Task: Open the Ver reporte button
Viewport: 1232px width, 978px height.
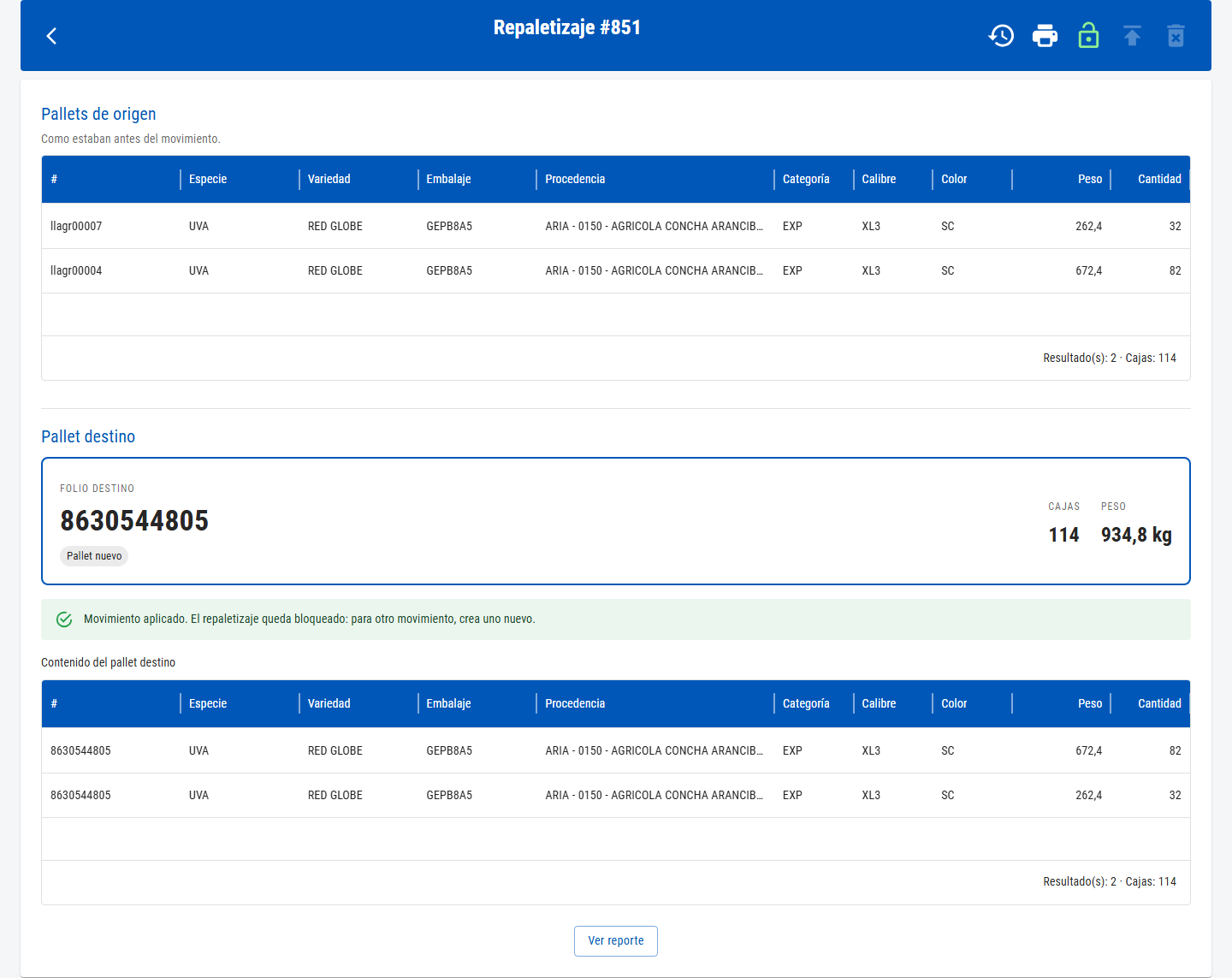Action: click(x=616, y=940)
